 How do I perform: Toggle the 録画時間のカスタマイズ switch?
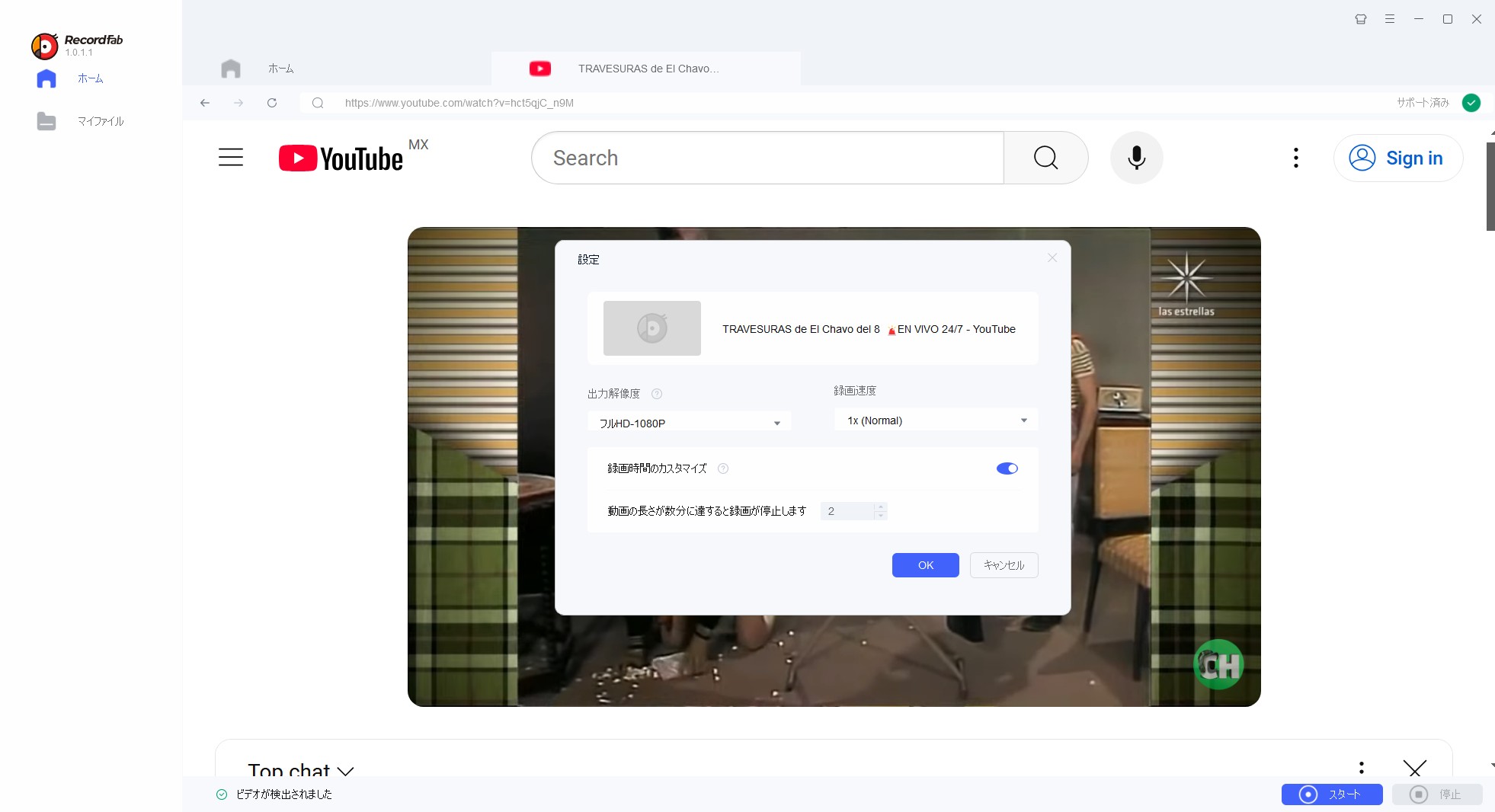click(x=1007, y=468)
